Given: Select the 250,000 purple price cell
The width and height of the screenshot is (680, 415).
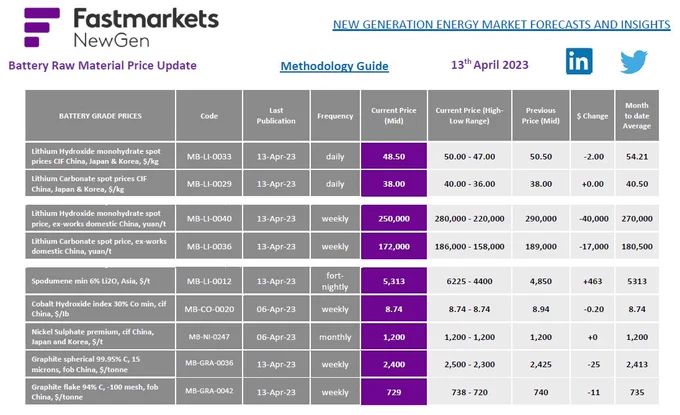Looking at the screenshot, I should click(x=394, y=219).
